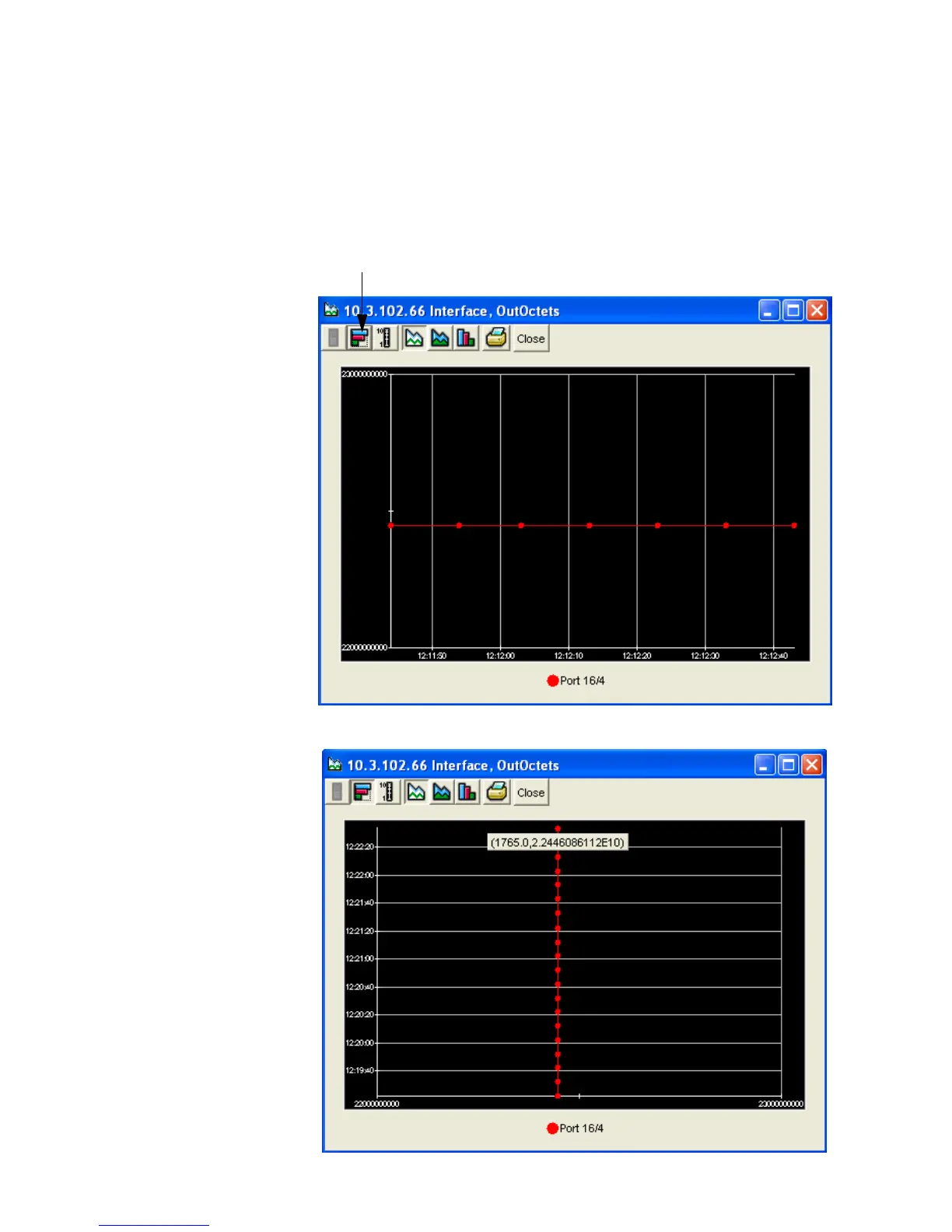Select bar chart icon in upper graph window
This screenshot has height=1232, width=952.
[465, 338]
